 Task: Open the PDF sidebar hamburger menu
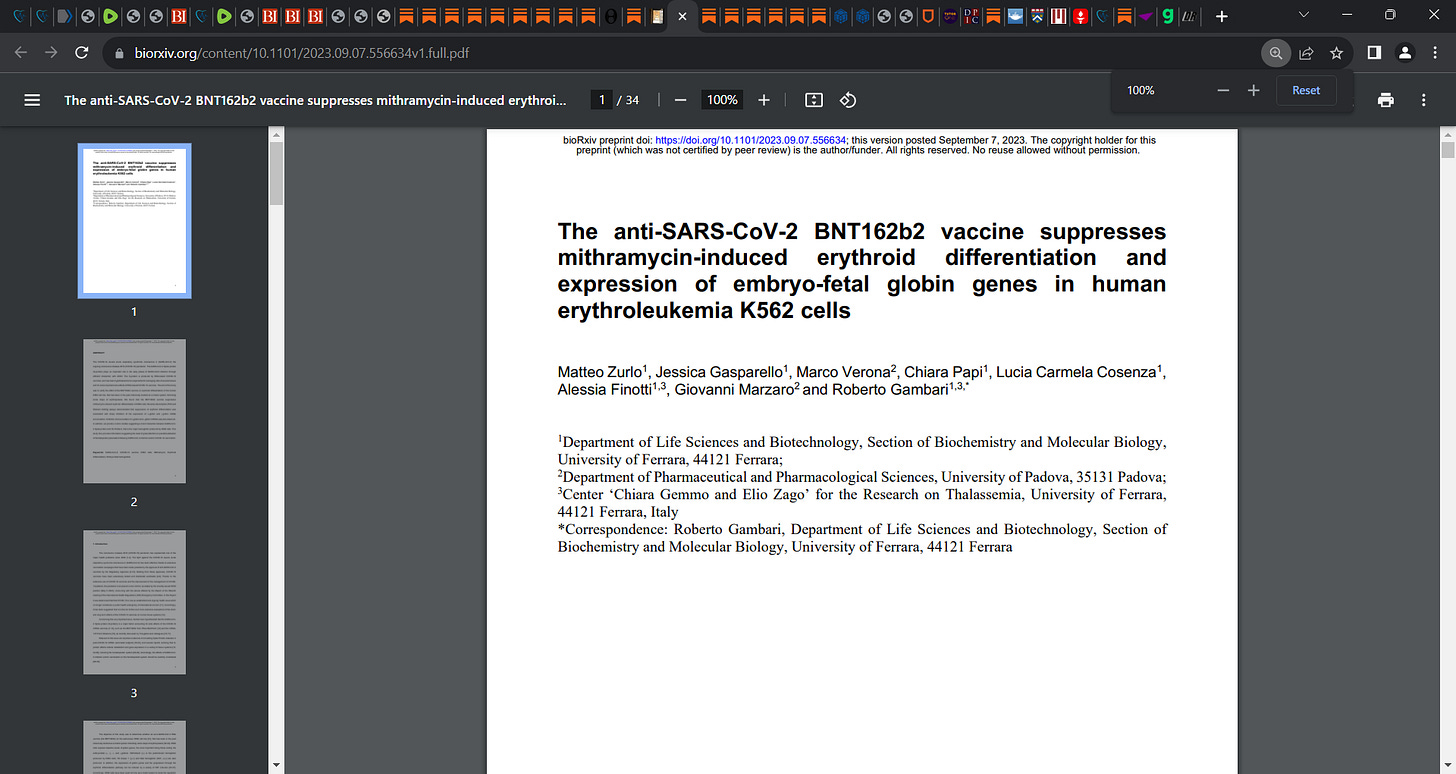pyautogui.click(x=32, y=100)
